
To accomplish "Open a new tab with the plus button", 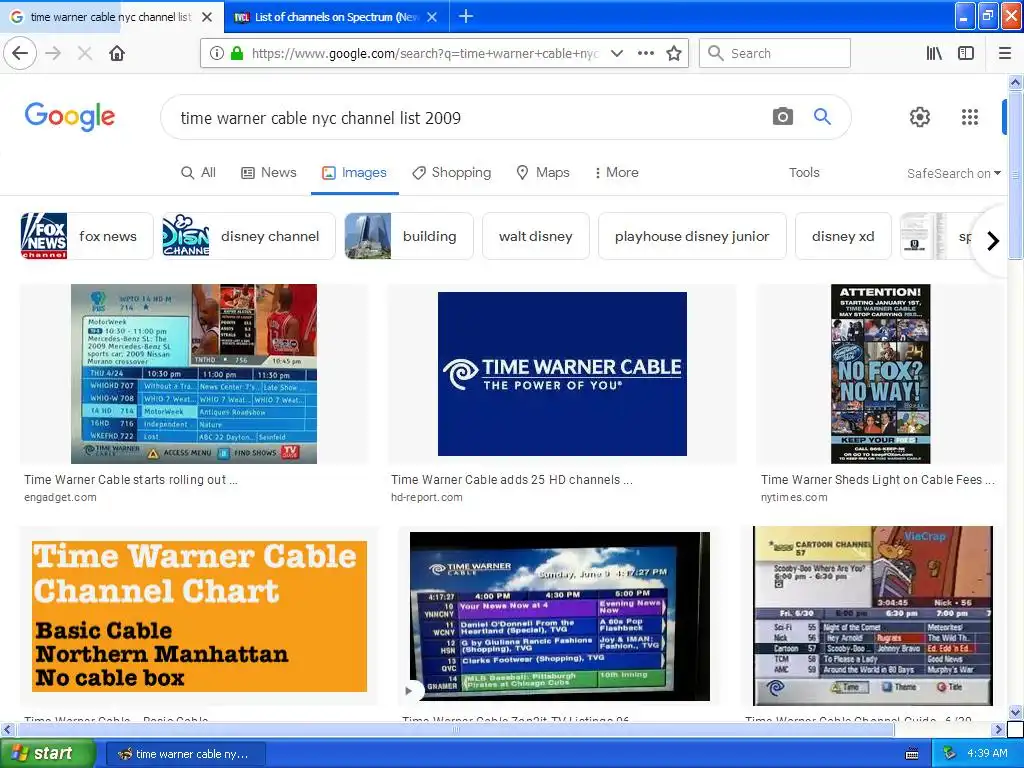I will click(466, 16).
